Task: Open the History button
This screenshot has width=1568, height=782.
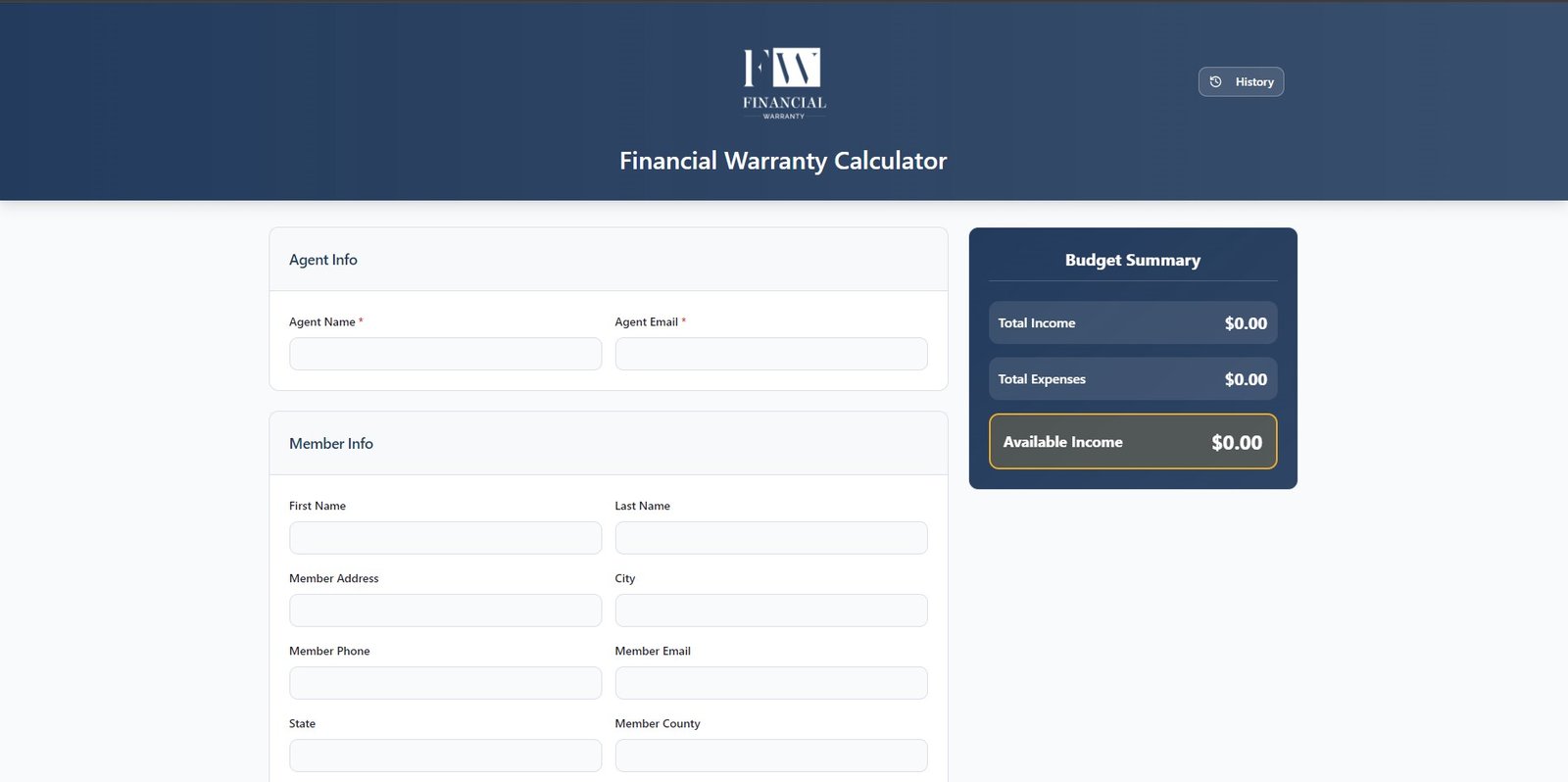Action: coord(1241,82)
